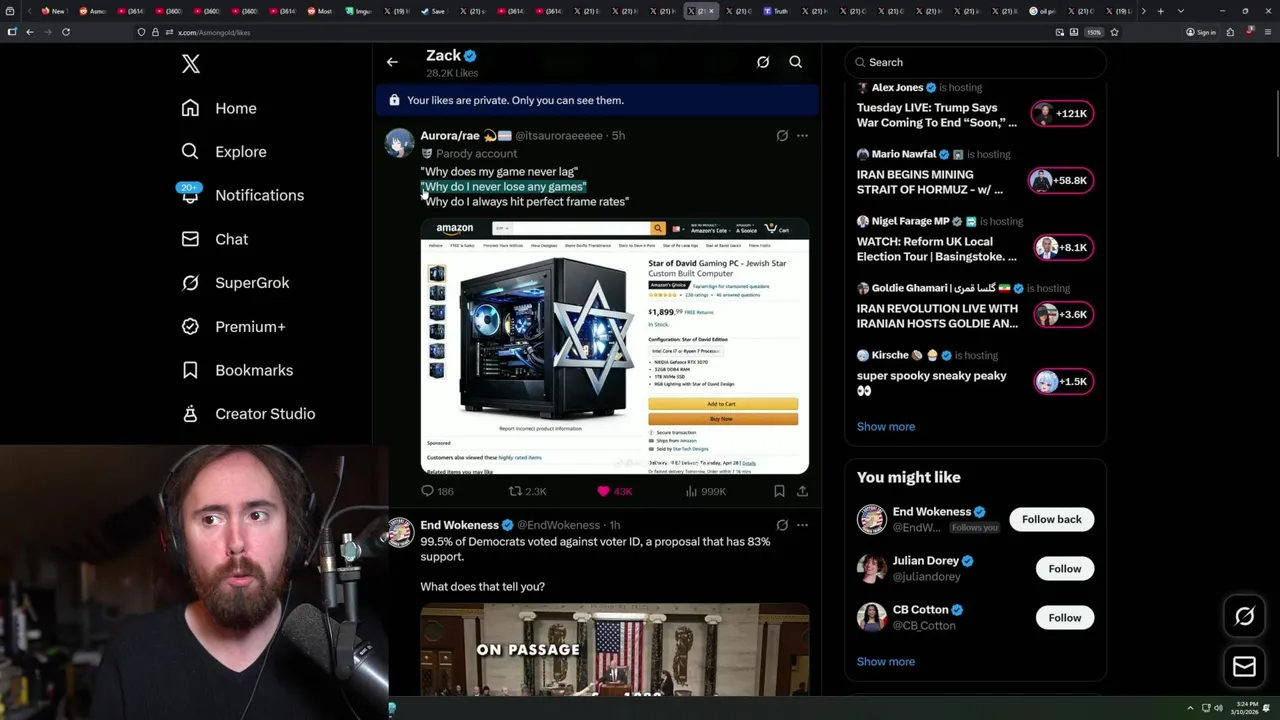Follow CB Cotton
1280x720 pixels.
click(1064, 617)
